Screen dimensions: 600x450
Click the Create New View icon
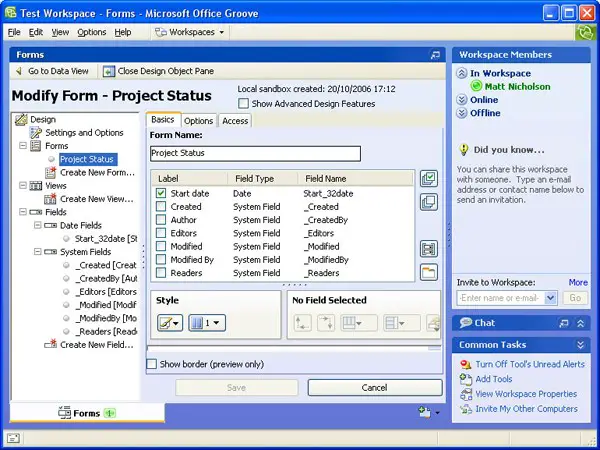[50, 199]
